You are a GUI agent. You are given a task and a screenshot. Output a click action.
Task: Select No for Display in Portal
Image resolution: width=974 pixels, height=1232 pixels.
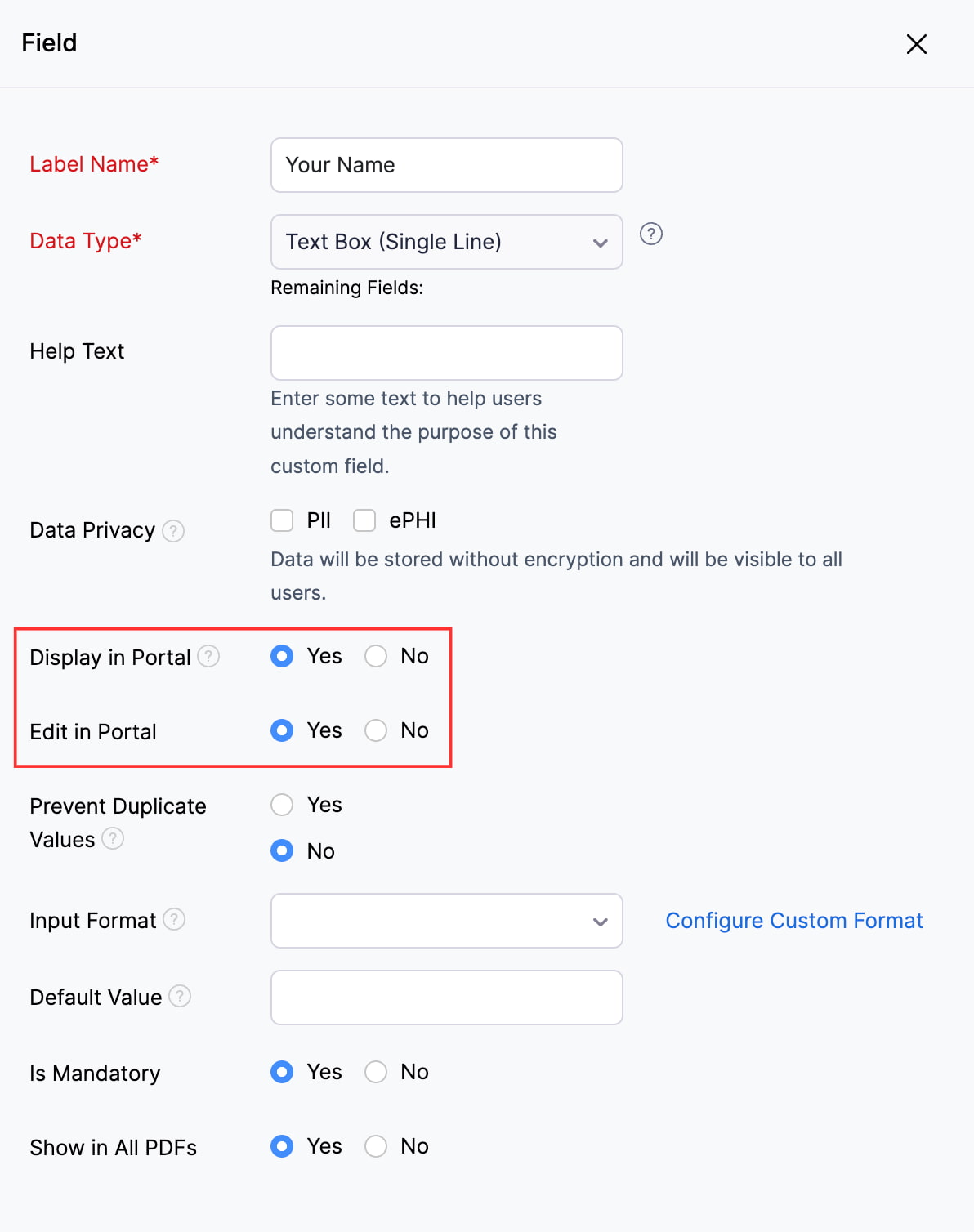376,656
